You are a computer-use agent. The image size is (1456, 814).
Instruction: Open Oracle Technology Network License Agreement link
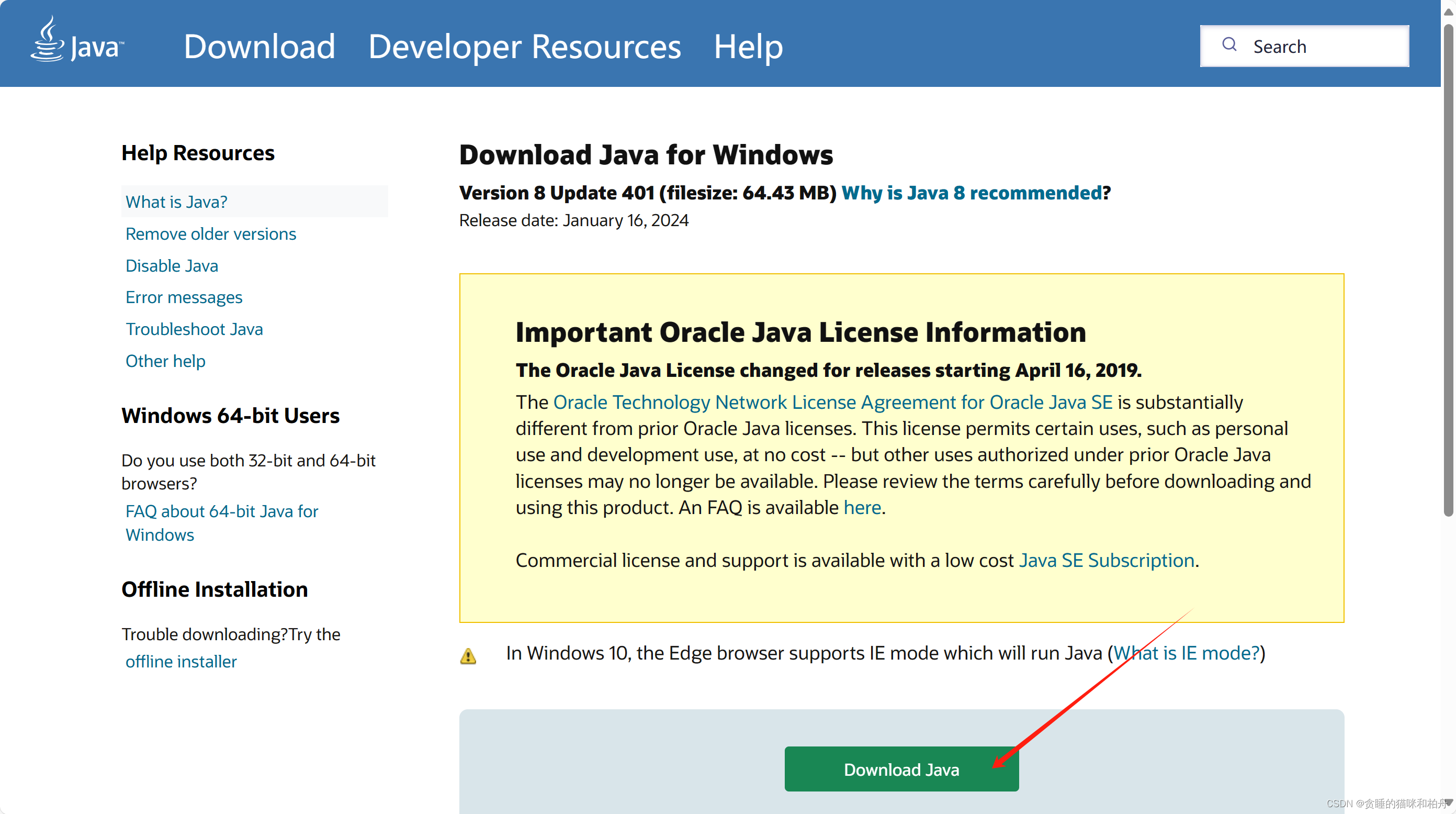[x=832, y=402]
